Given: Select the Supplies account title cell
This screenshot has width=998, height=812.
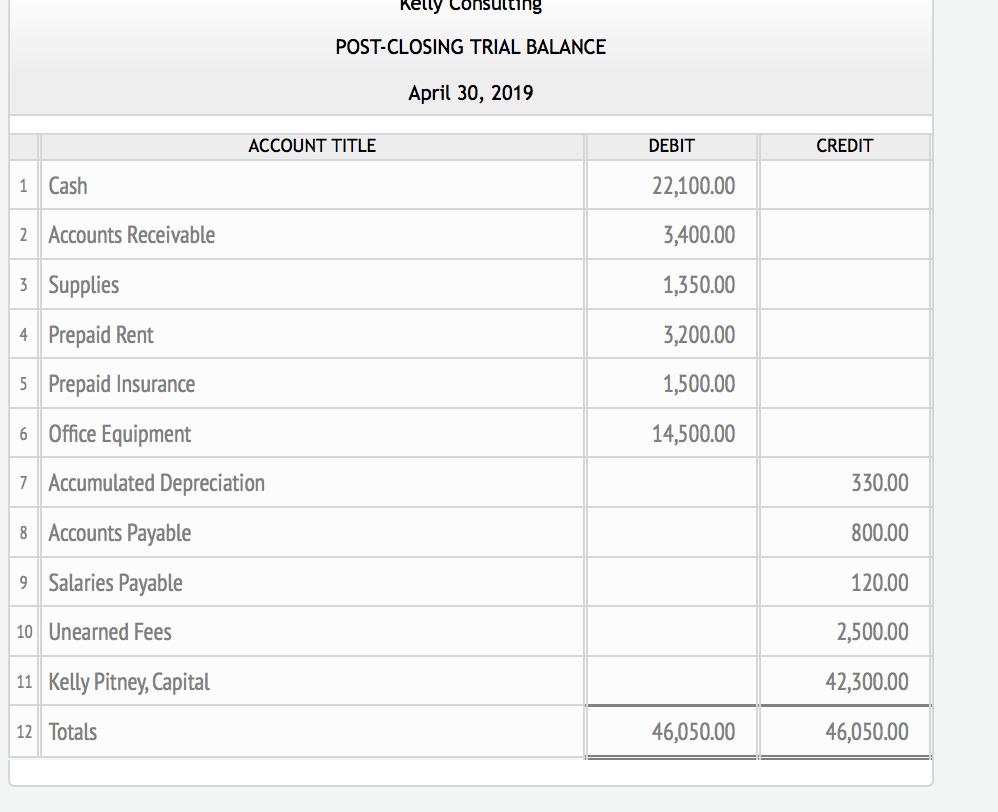Looking at the screenshot, I should click(312, 284).
